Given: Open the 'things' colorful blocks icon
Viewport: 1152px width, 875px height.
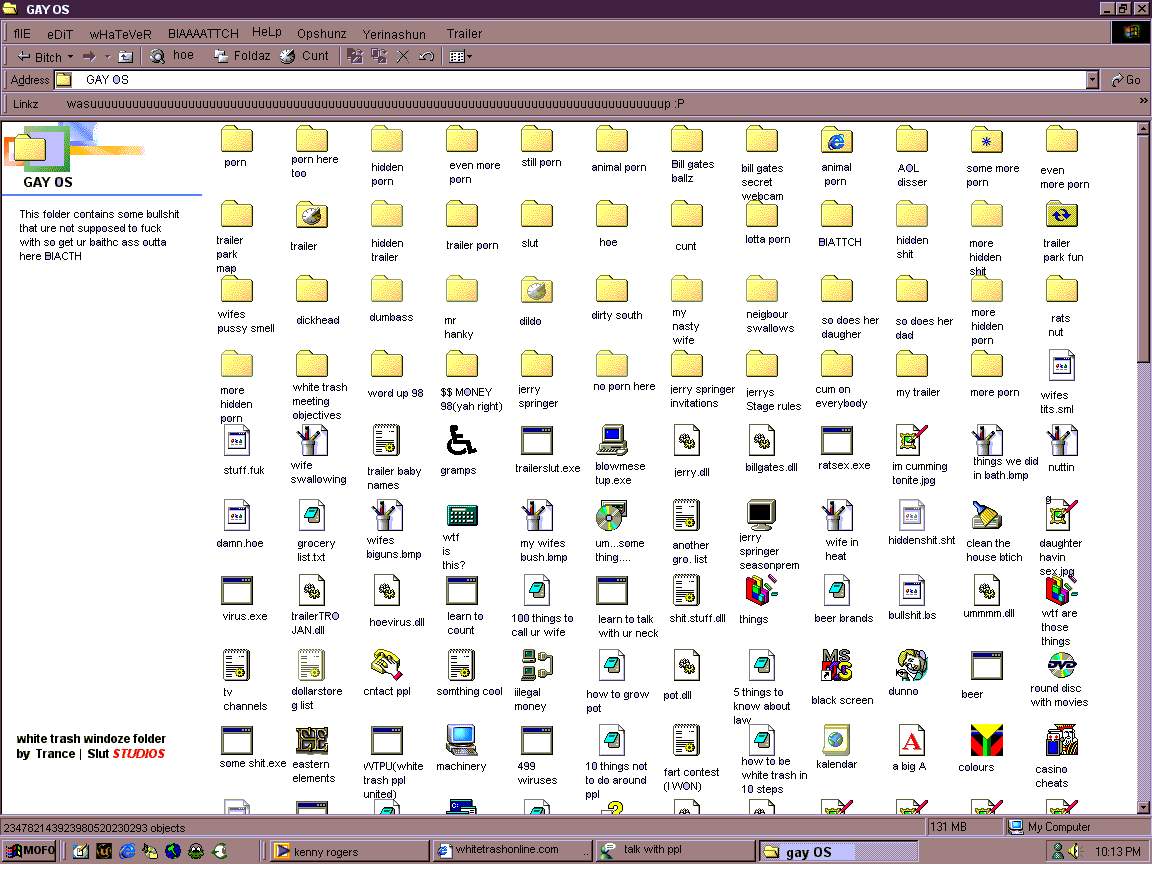Looking at the screenshot, I should (761, 591).
